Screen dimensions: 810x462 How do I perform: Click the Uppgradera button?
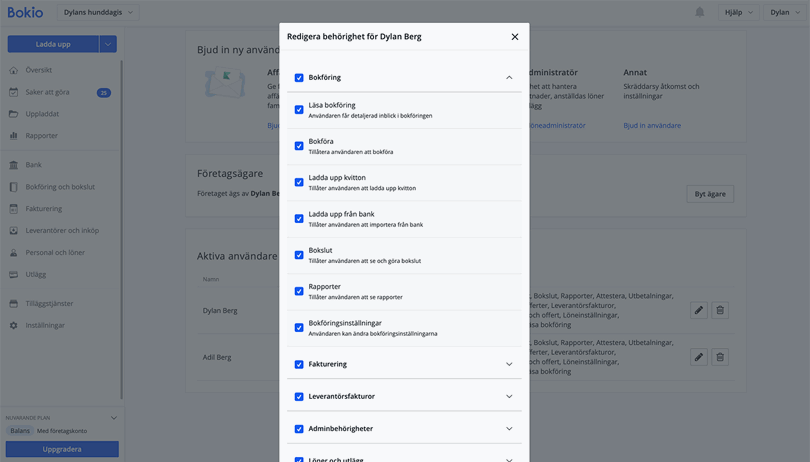[62, 449]
